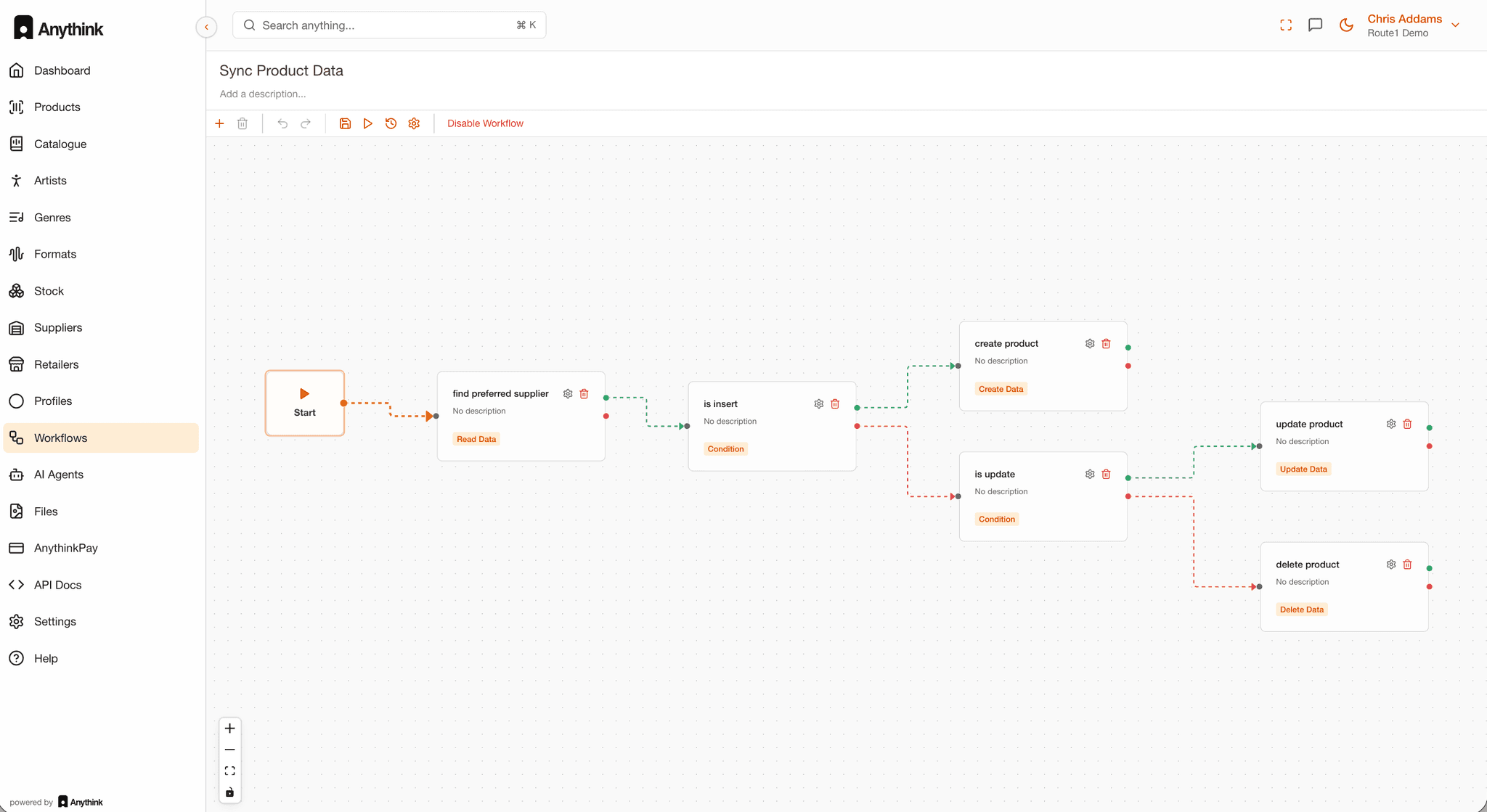Screen dimensions: 1487x812
Task: Open AI Agents
Action: 100,475
